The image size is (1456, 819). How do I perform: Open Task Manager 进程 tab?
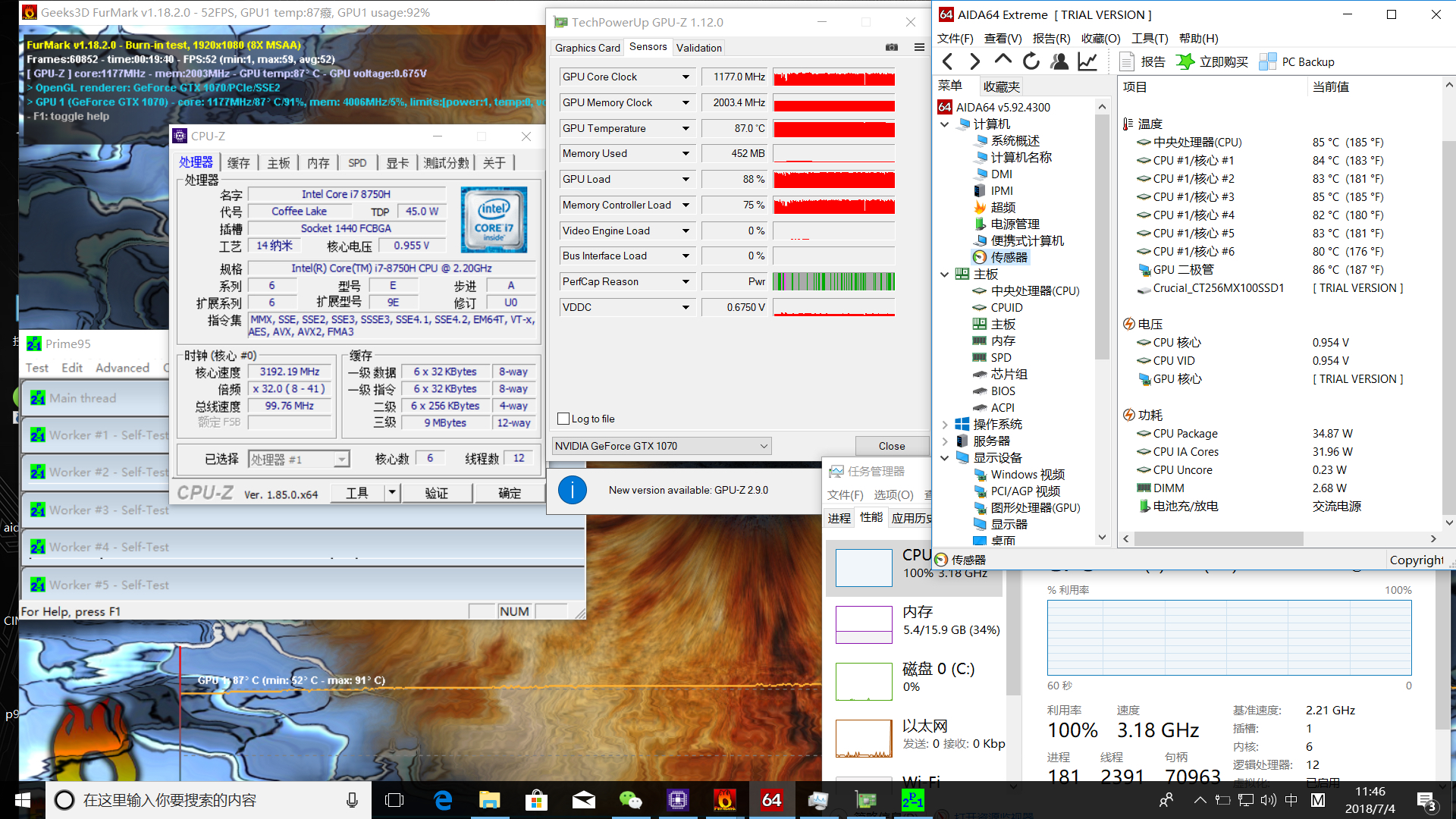click(839, 518)
